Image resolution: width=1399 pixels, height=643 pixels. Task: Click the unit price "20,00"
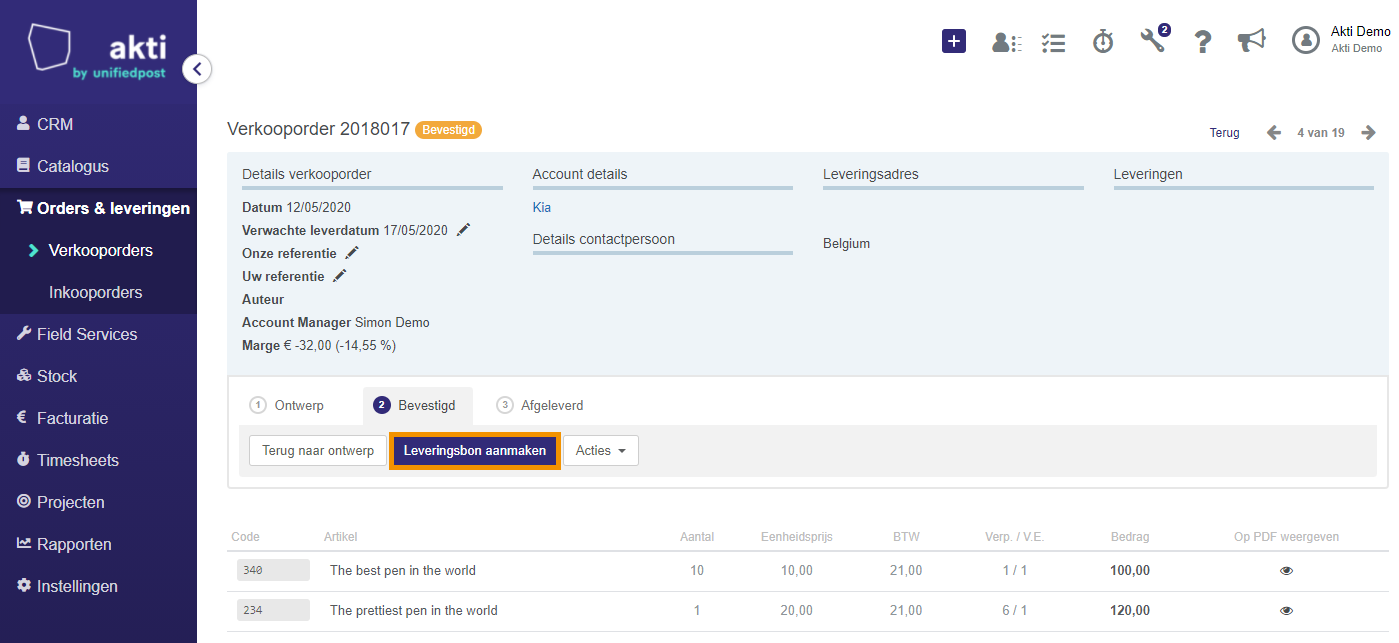[x=796, y=611]
